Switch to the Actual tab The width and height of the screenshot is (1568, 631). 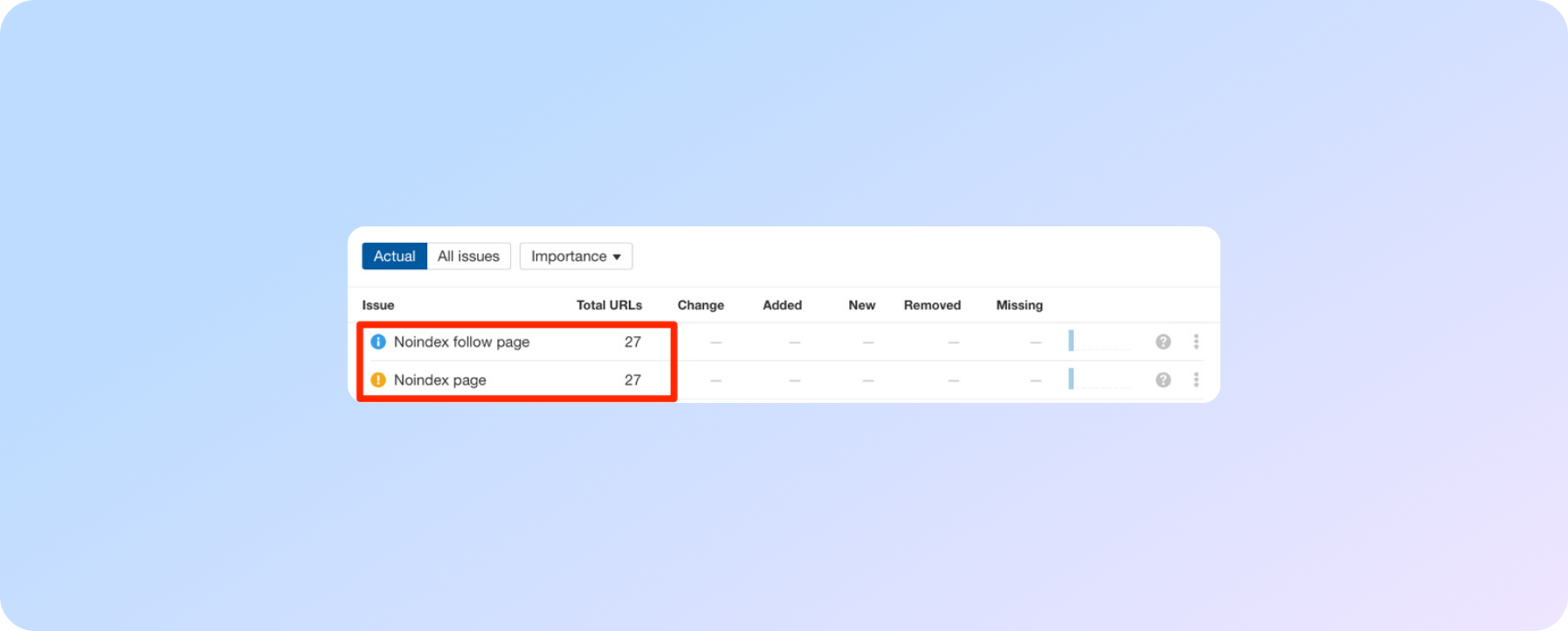[x=394, y=256]
